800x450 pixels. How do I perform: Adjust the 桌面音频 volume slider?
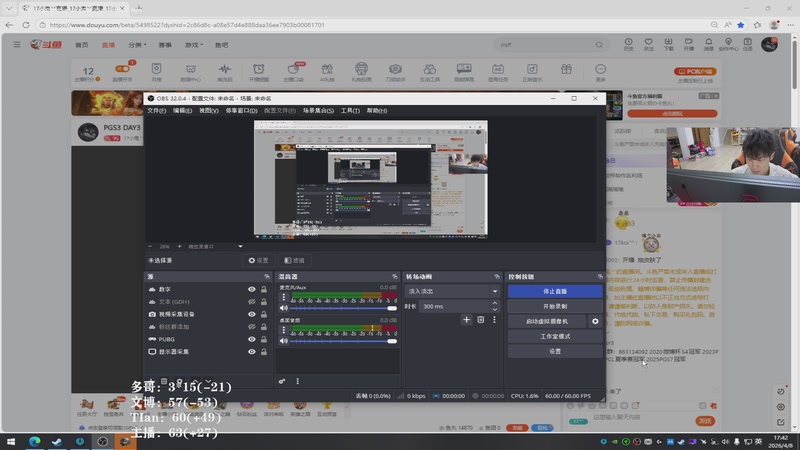(343, 341)
